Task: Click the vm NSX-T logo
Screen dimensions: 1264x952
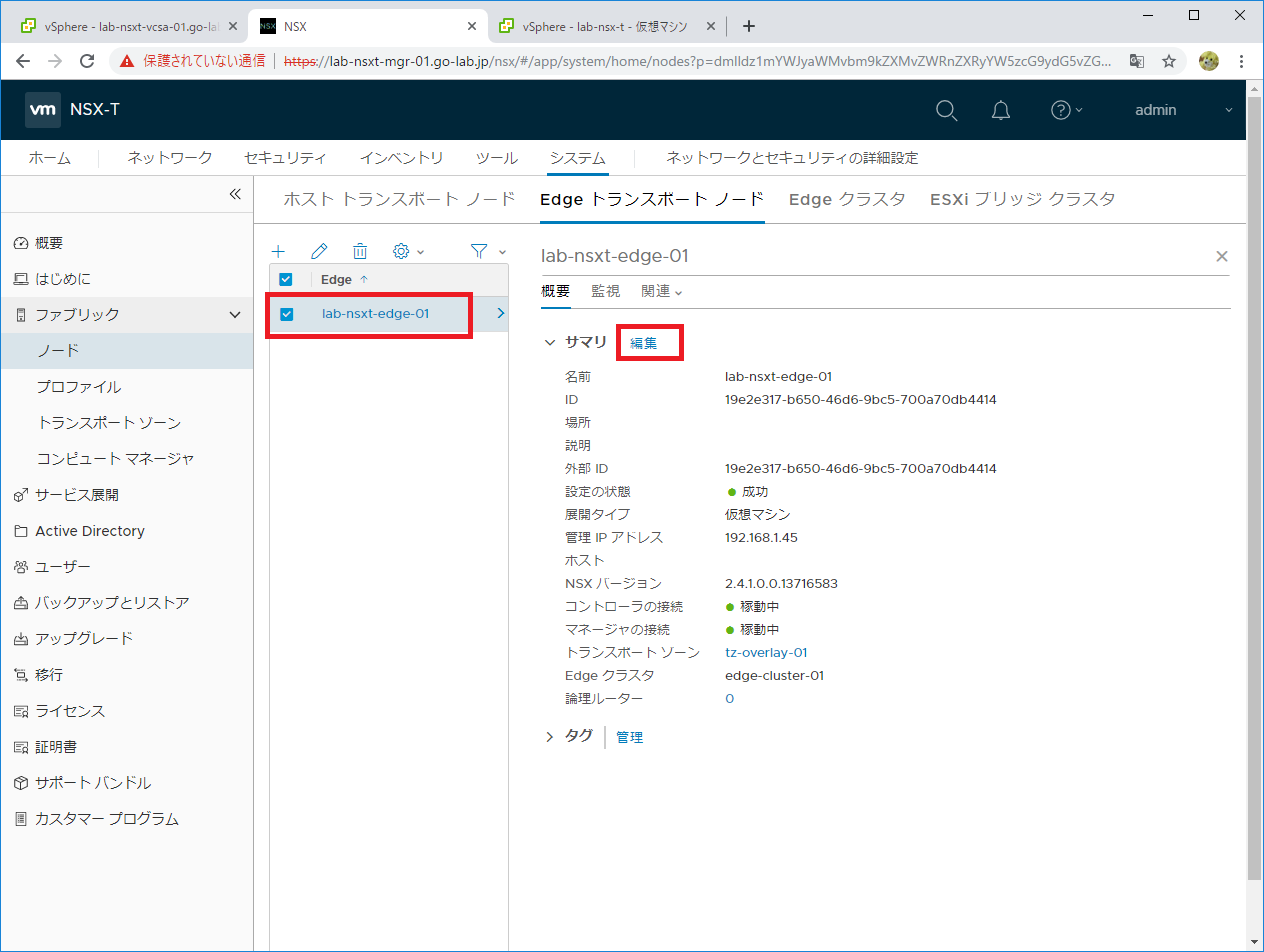Action: (73, 110)
